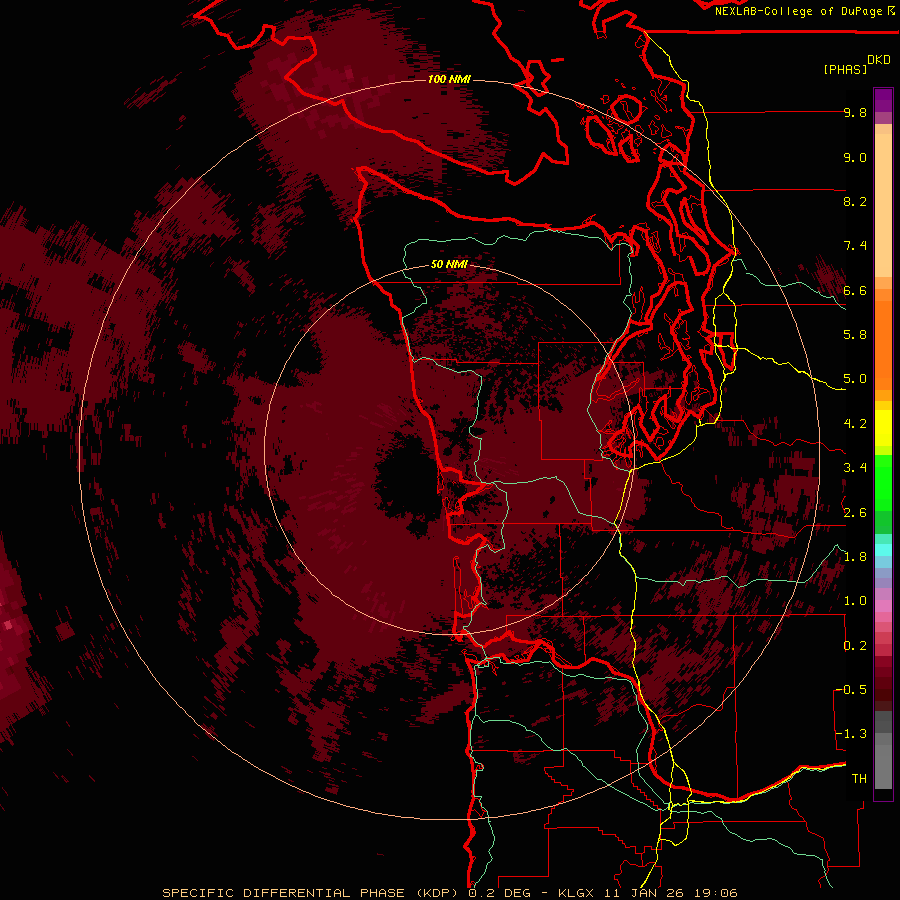This screenshot has width=900, height=900.
Task: Click the TH threshold label
Action: coord(859,779)
